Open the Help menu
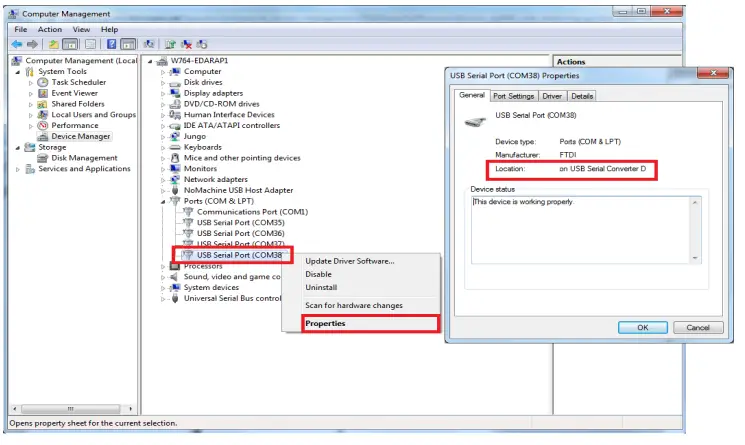The image size is (745, 445). click(x=109, y=29)
